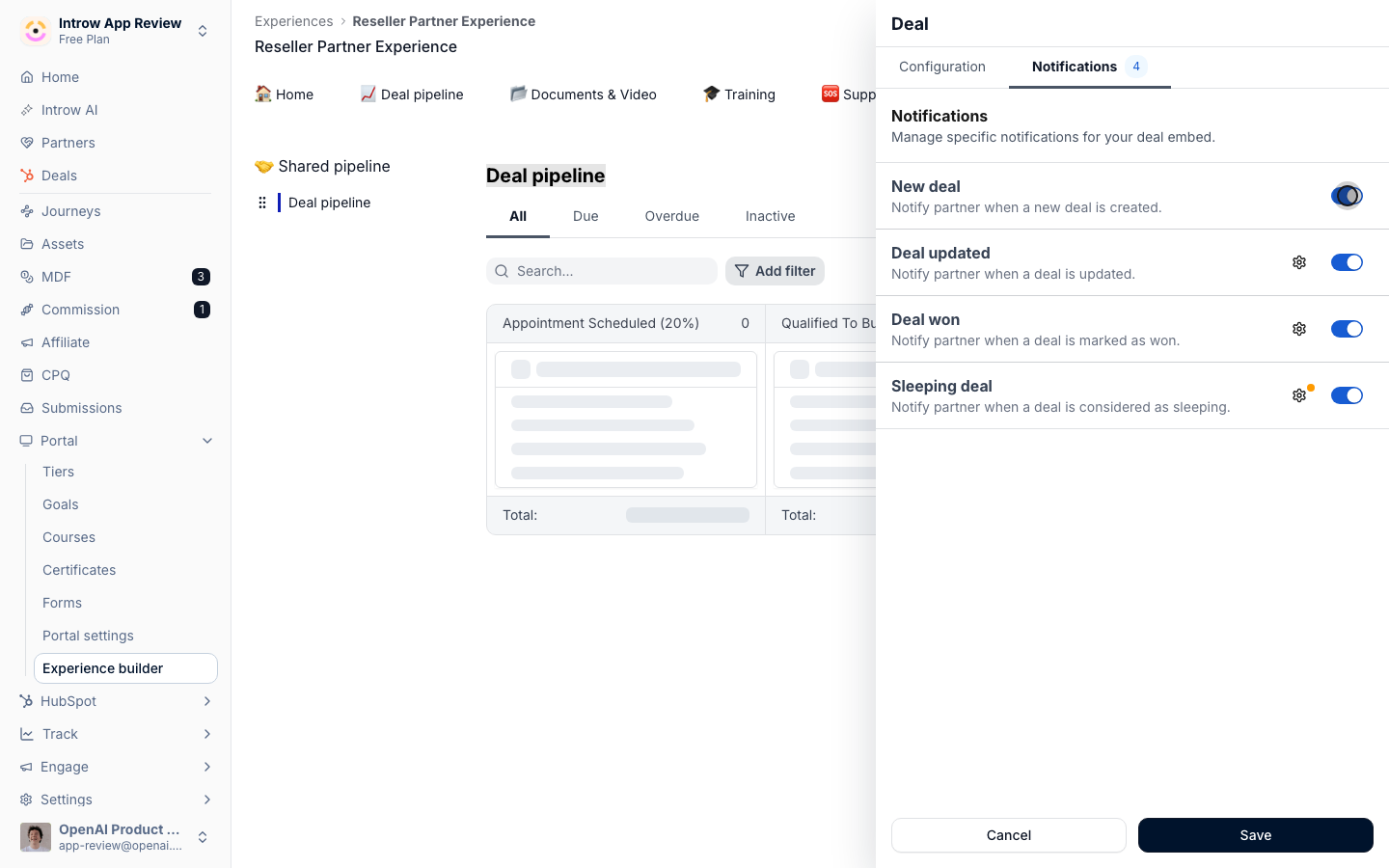This screenshot has width=1389, height=868.
Task: Click the Partners sidebar icon
Action: click(x=27, y=143)
